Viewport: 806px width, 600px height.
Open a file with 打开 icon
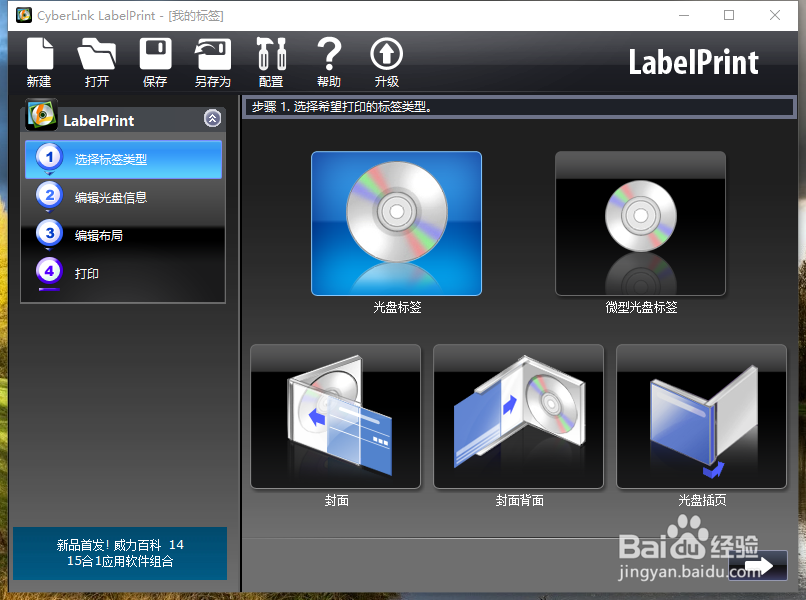click(97, 62)
